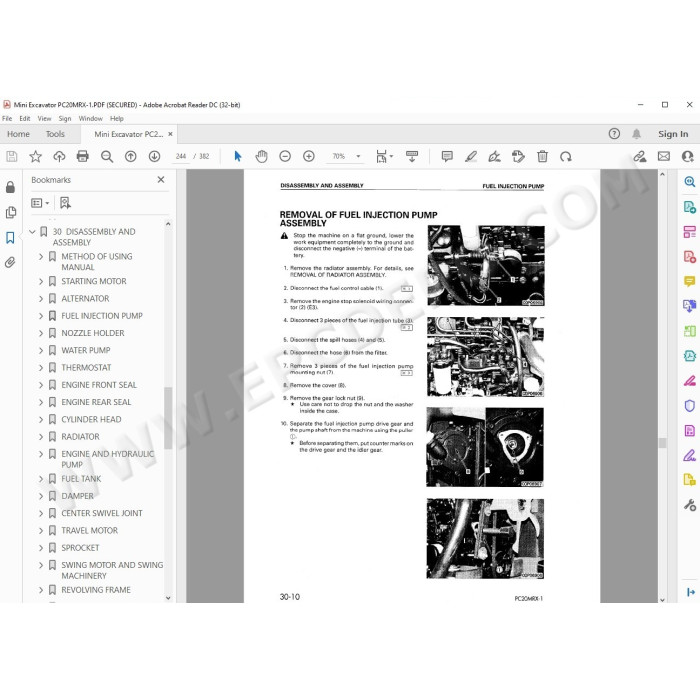Open security lock panel in sidebar

10,187
